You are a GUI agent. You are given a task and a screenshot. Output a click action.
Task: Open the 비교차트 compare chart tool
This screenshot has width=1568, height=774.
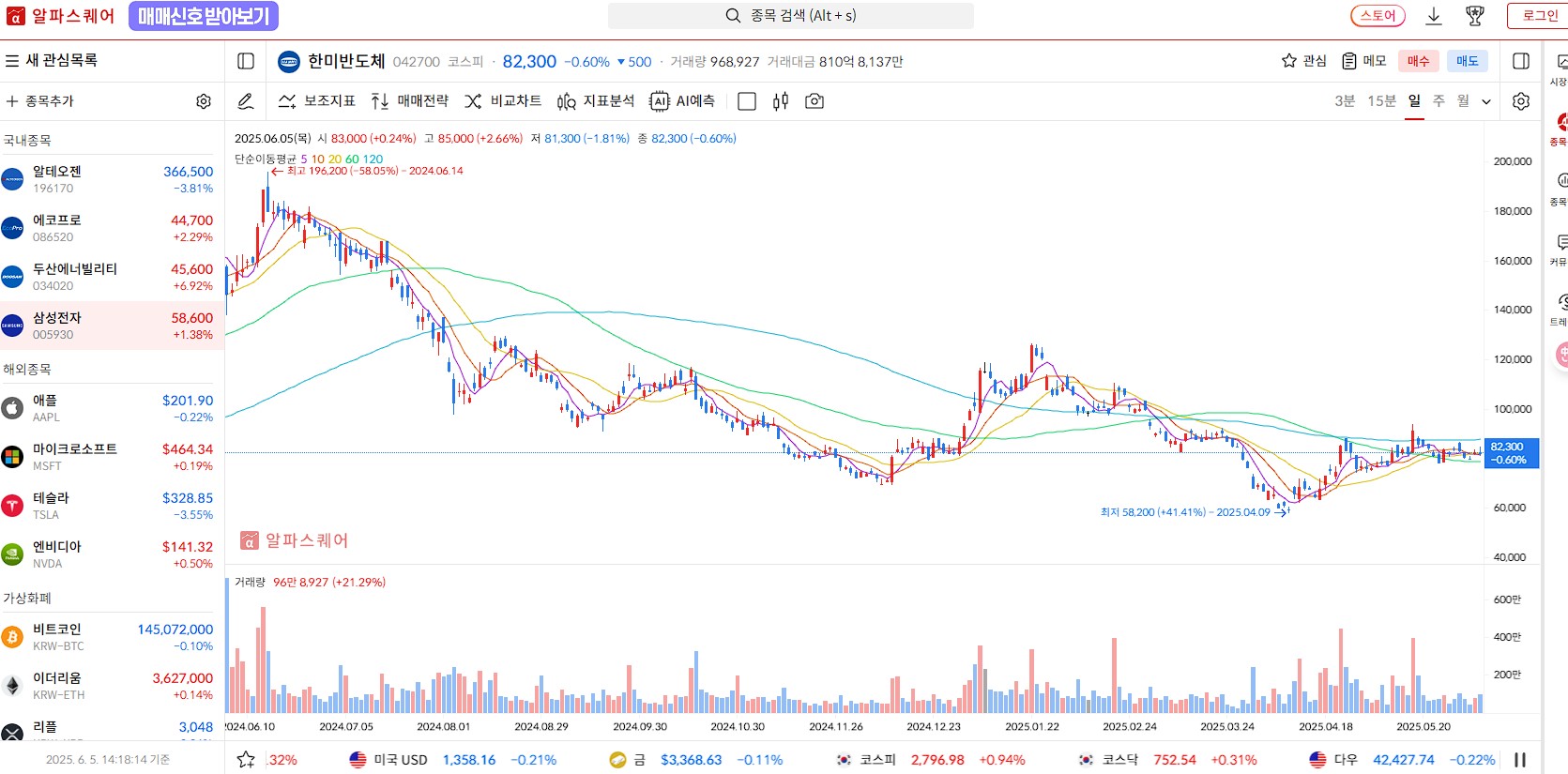click(503, 101)
